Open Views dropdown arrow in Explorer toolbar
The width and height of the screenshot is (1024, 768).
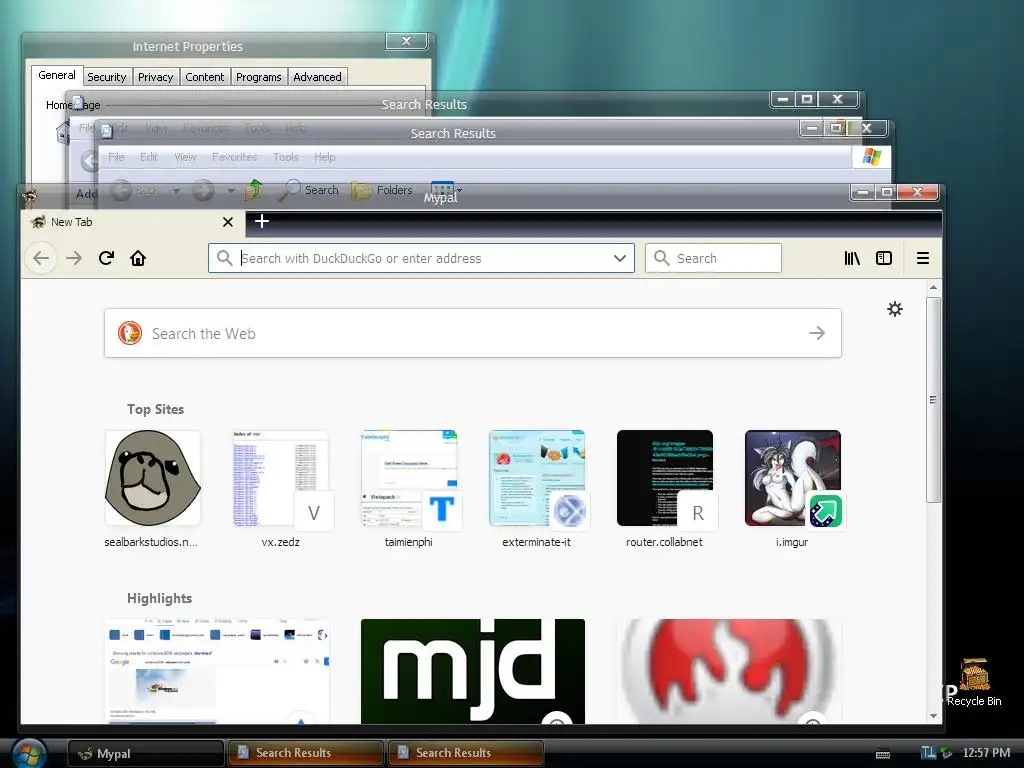pyautogui.click(x=460, y=190)
